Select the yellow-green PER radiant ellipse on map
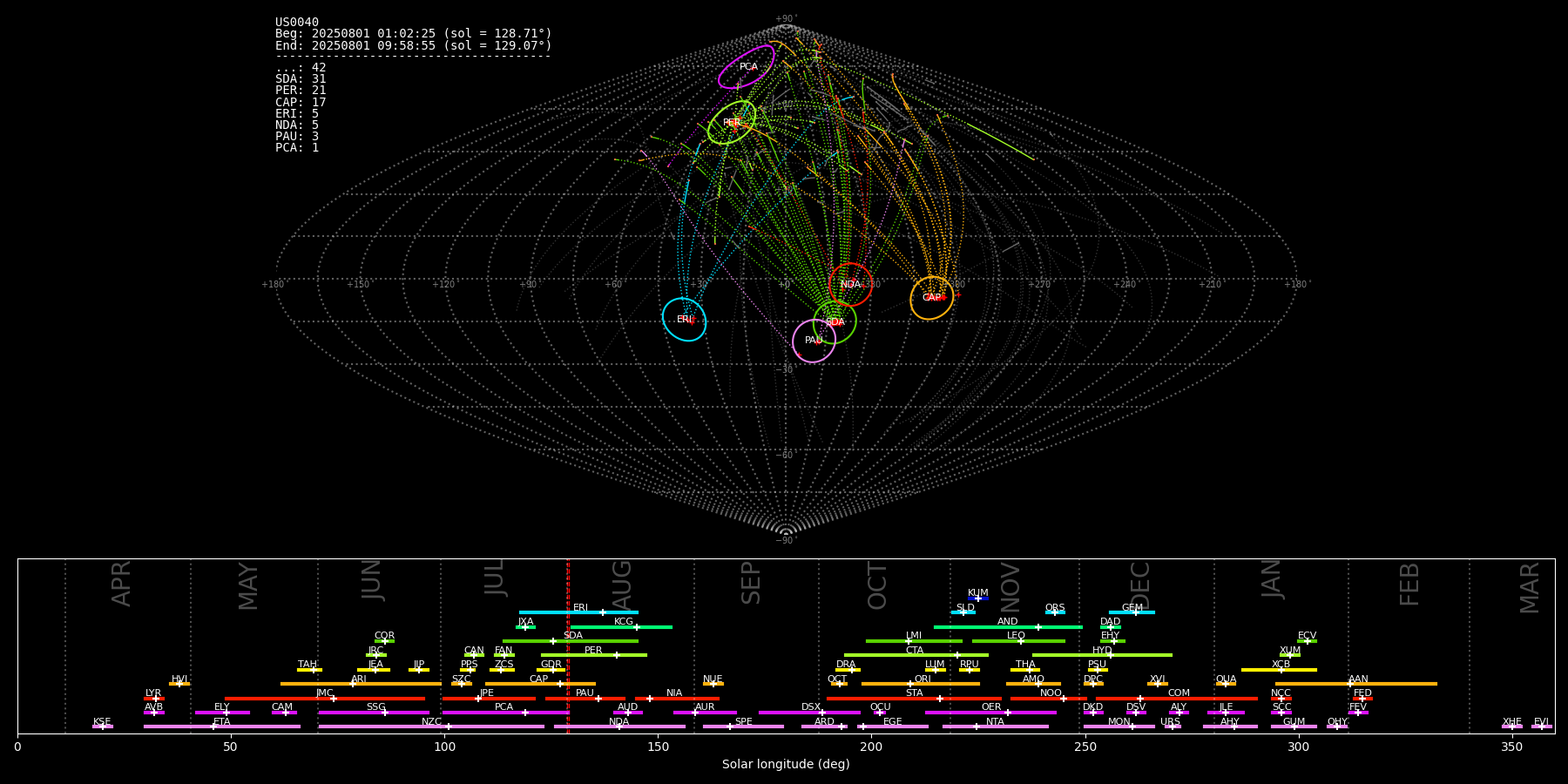 [x=732, y=123]
